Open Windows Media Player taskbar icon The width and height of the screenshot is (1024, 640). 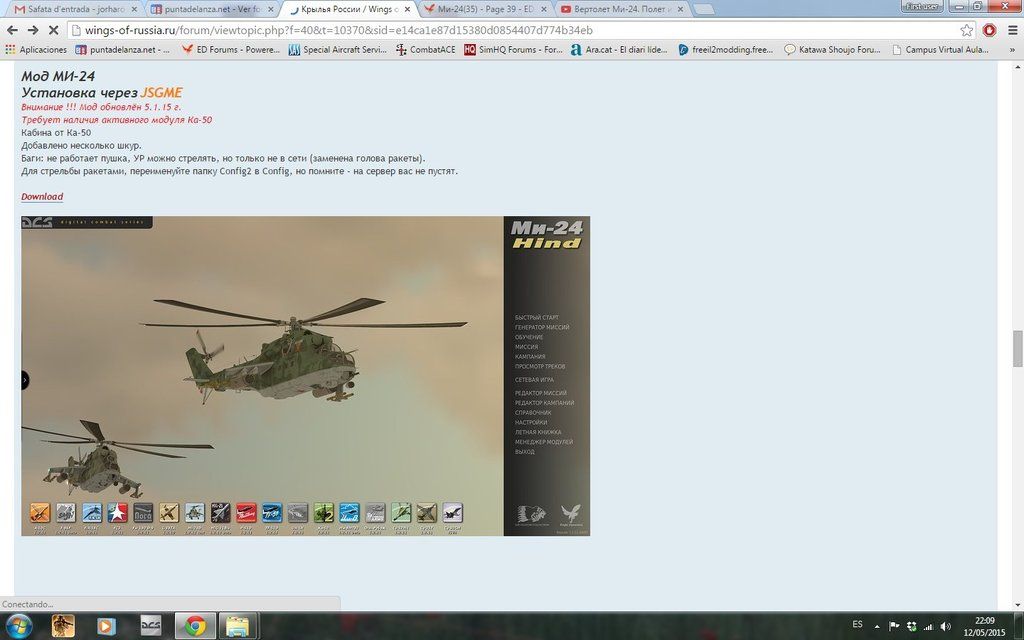pyautogui.click(x=107, y=626)
